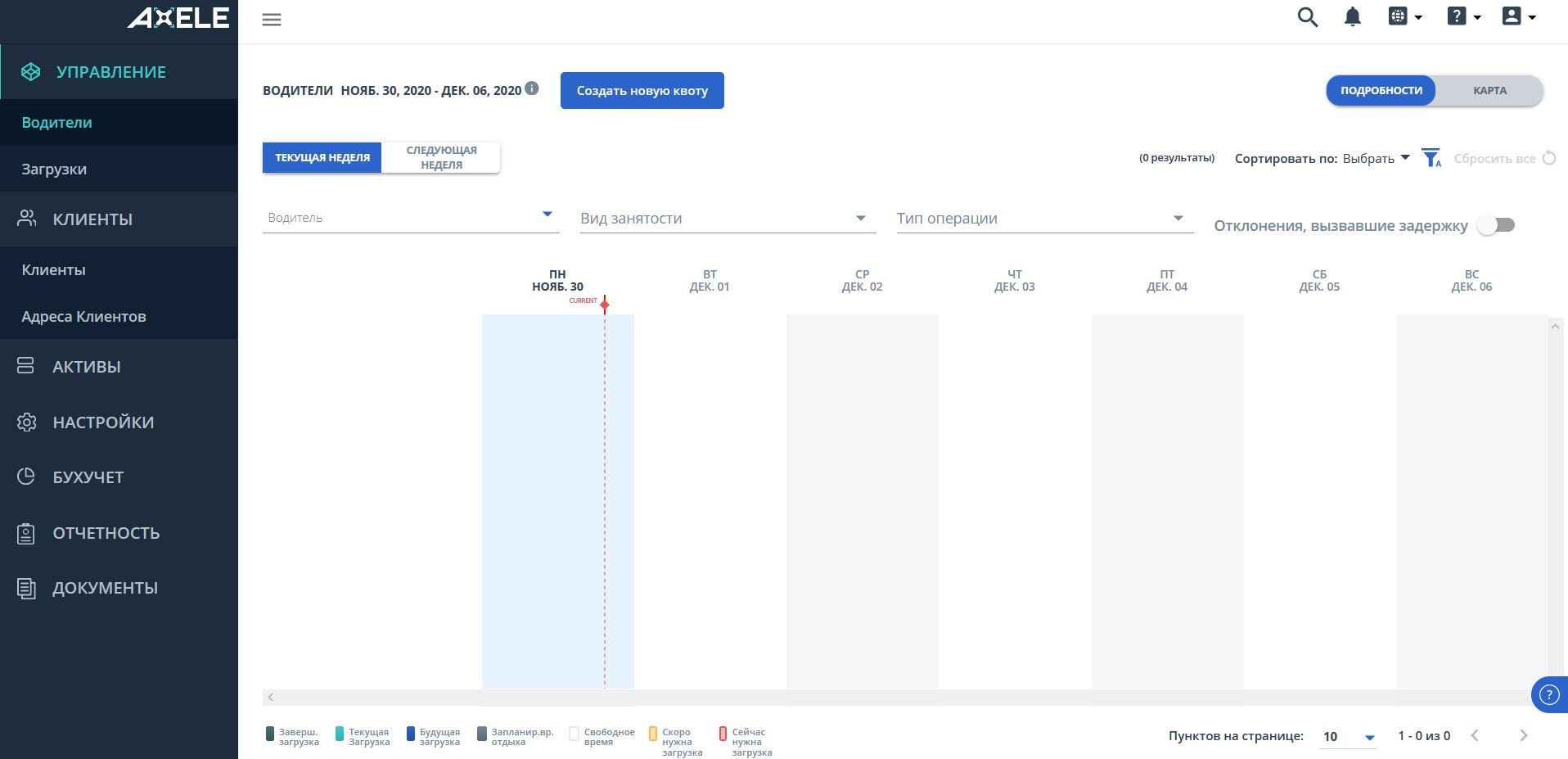
Task: Switch view to КАРТА
Action: tap(1489, 90)
